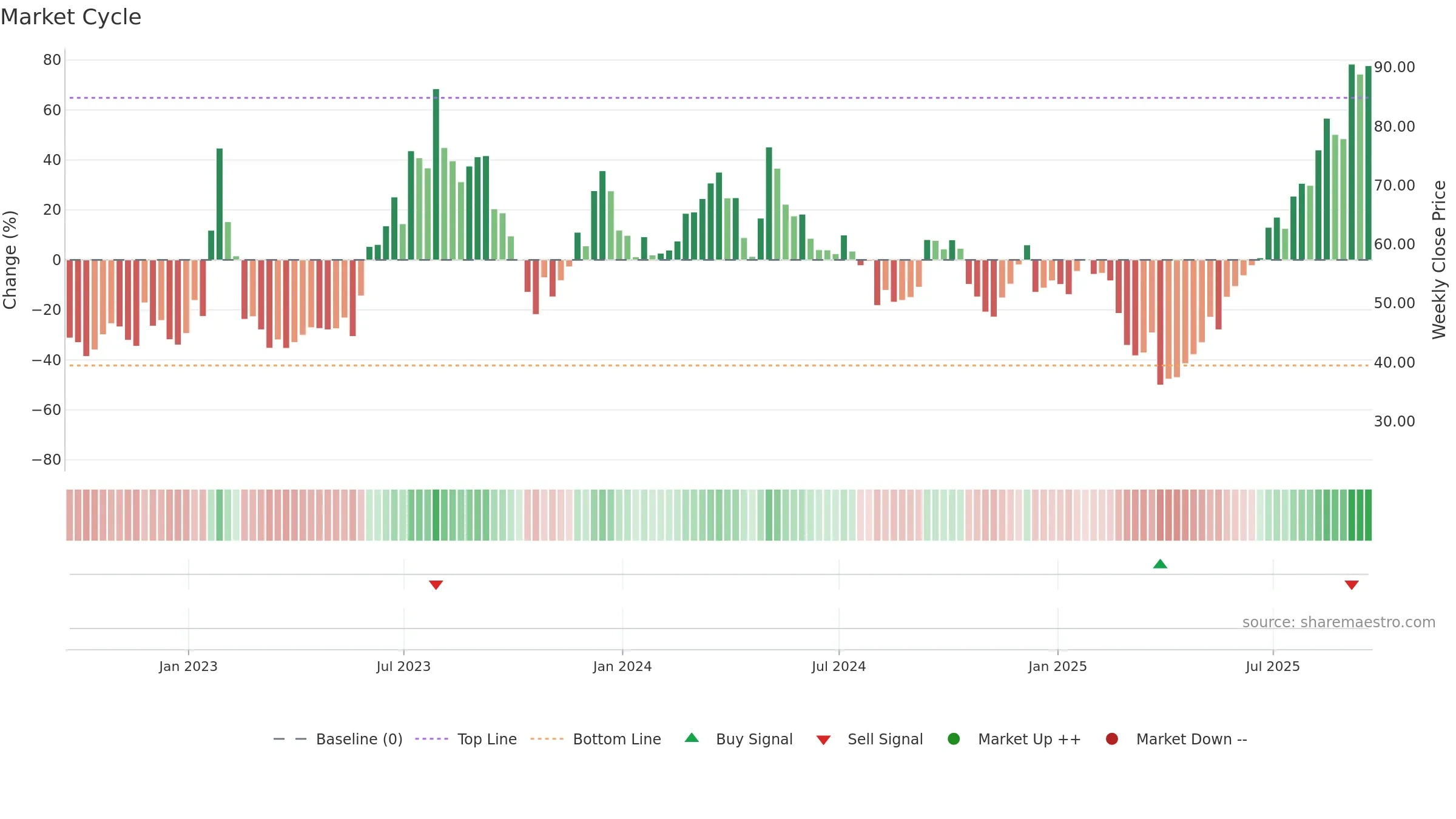Click the green Market Up circle icon in legend
This screenshot has width=1456, height=819.
tap(954, 739)
